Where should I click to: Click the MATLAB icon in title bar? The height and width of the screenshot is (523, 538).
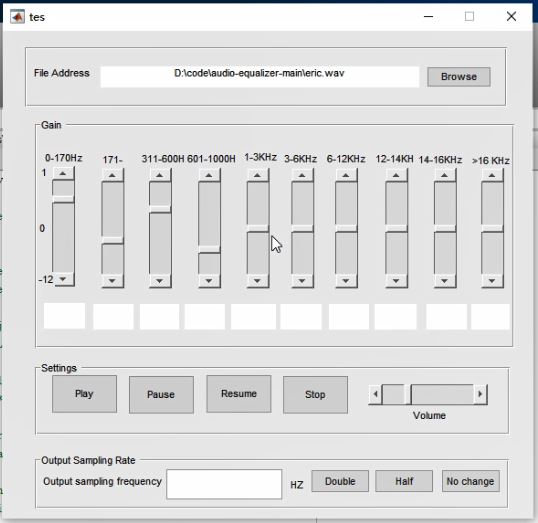click(x=17, y=16)
